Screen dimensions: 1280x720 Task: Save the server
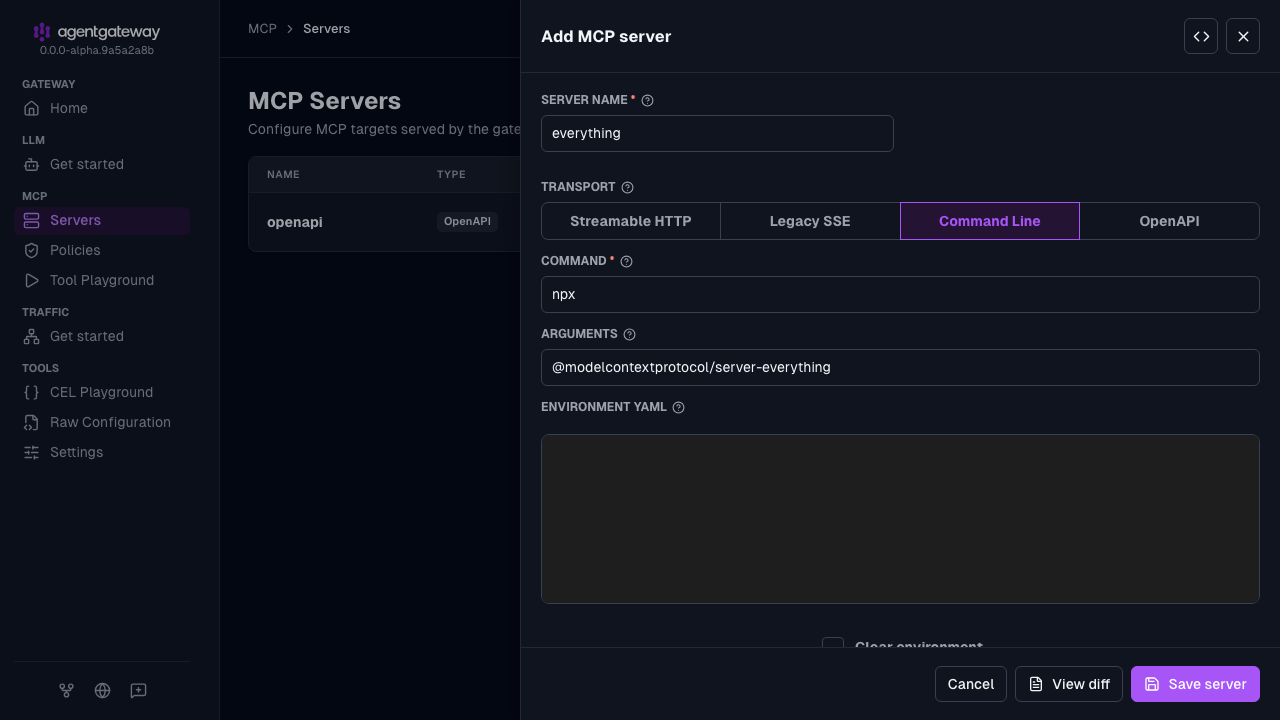pos(1195,684)
